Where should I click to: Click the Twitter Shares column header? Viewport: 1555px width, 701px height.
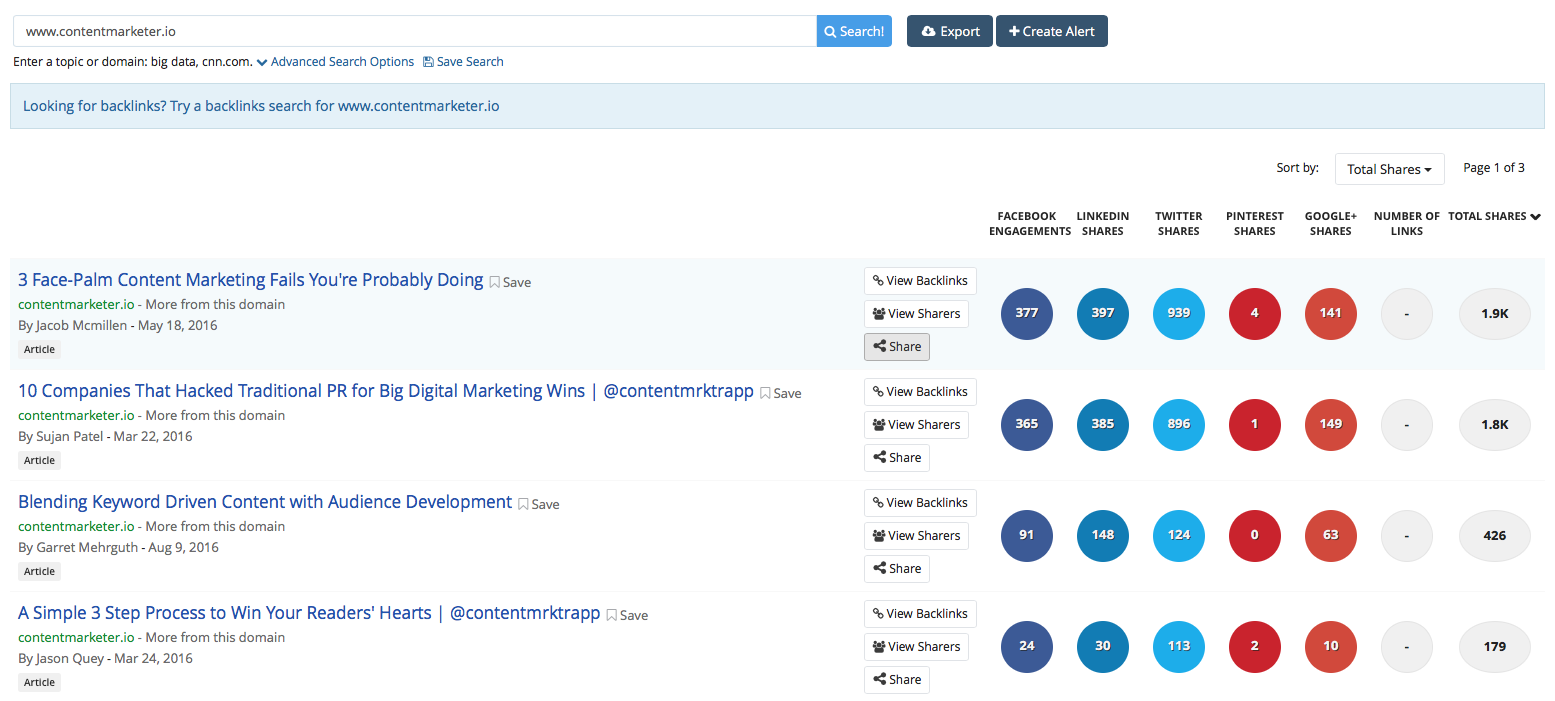point(1179,223)
